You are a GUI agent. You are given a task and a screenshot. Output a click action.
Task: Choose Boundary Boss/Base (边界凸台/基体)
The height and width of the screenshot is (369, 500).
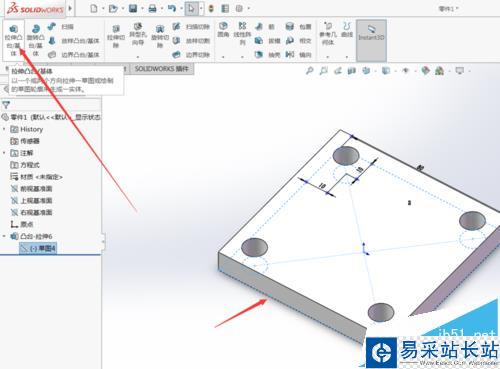73,55
